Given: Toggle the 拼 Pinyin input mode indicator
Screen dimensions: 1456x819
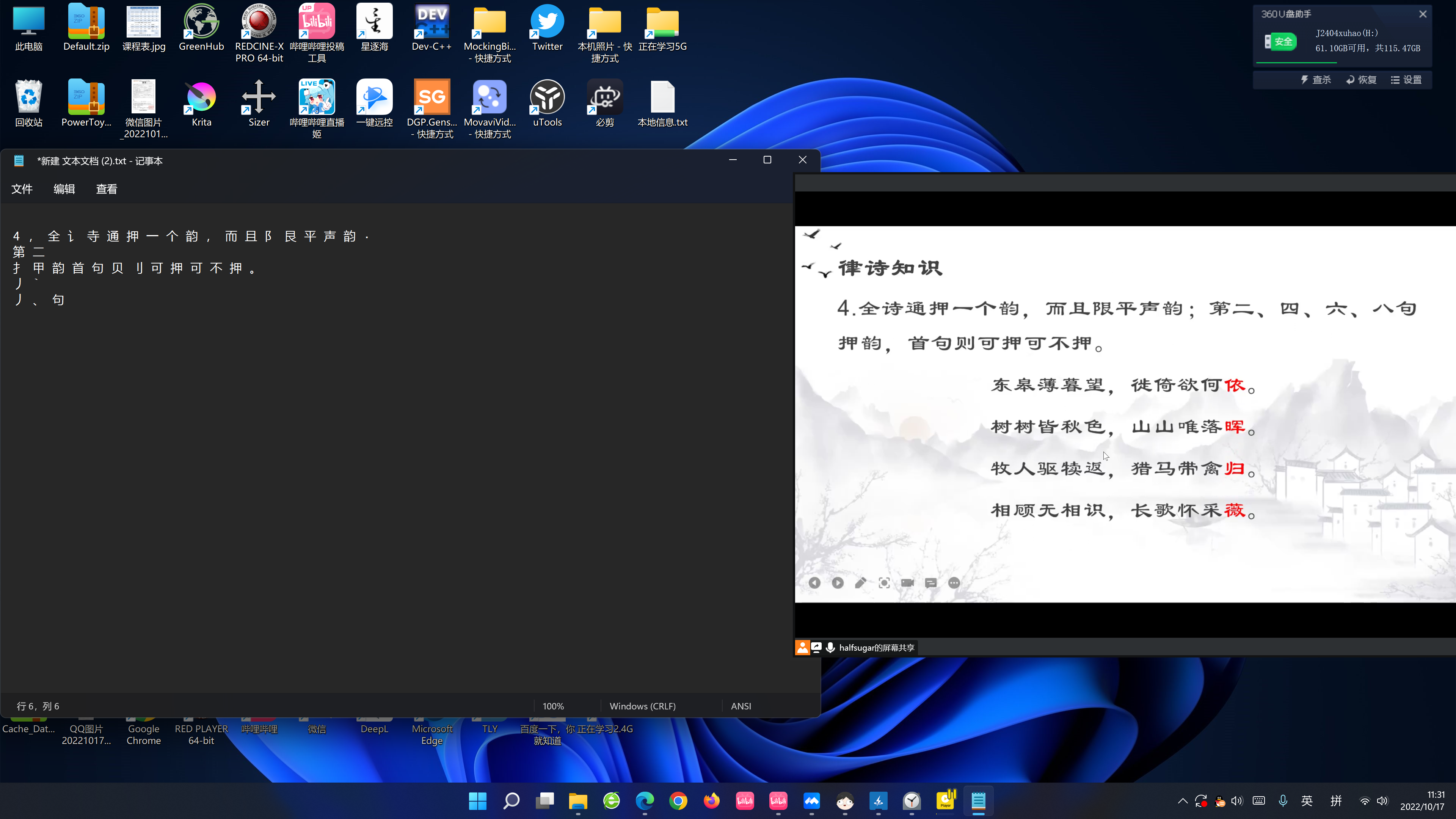Looking at the screenshot, I should (1335, 801).
